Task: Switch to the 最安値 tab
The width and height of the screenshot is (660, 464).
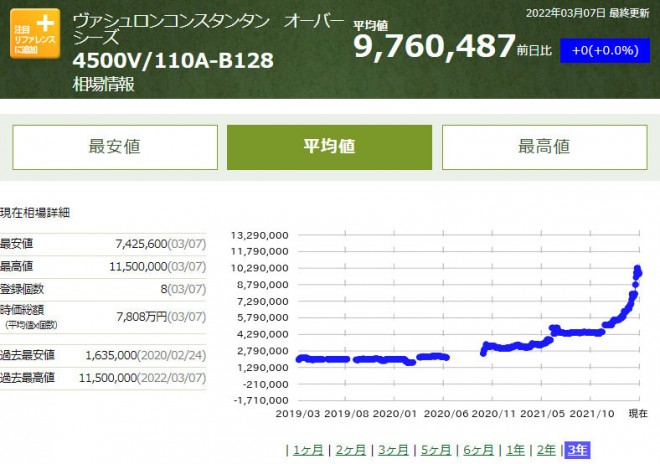Action: (114, 147)
